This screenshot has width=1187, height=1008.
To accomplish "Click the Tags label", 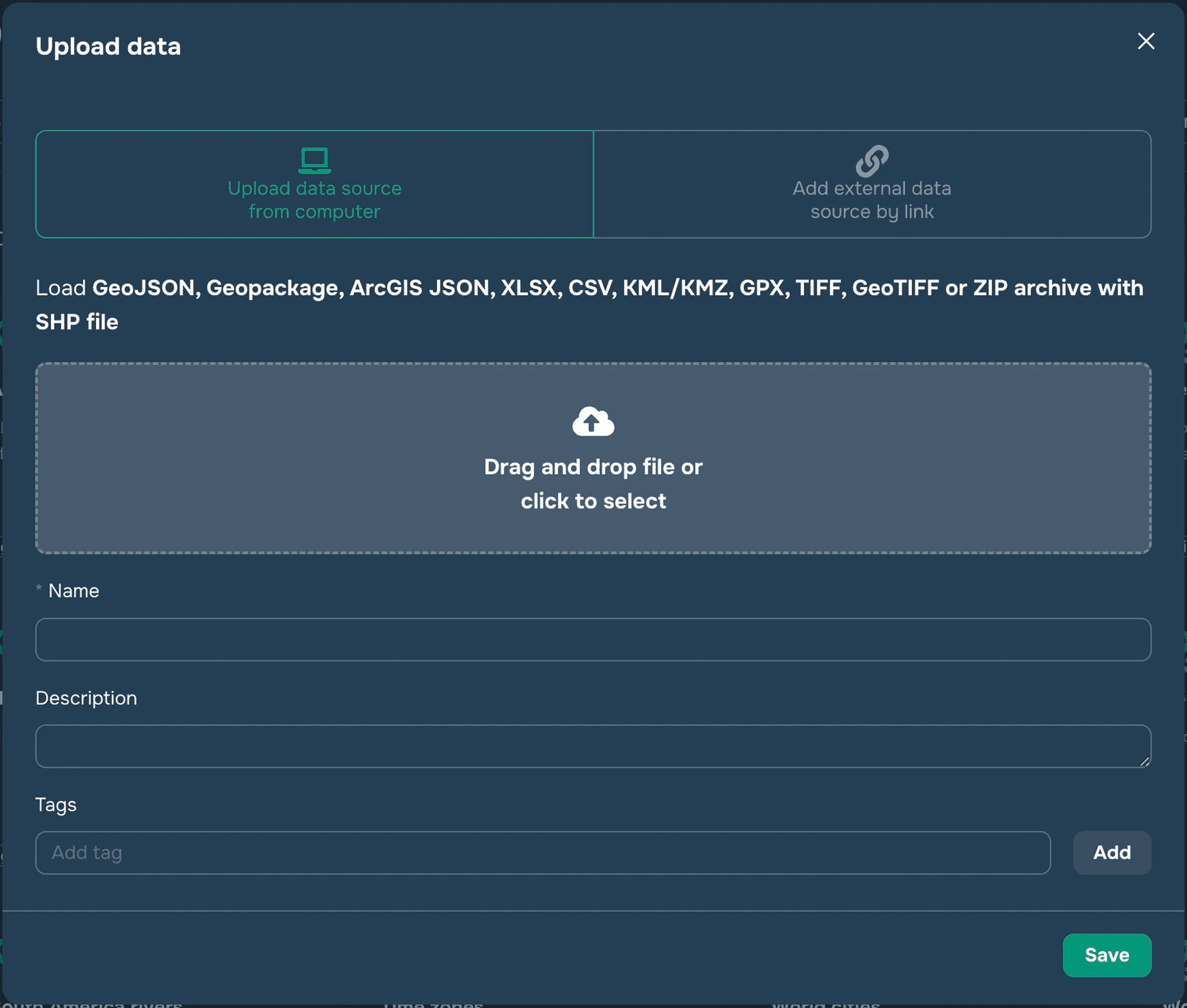I will pos(56,805).
